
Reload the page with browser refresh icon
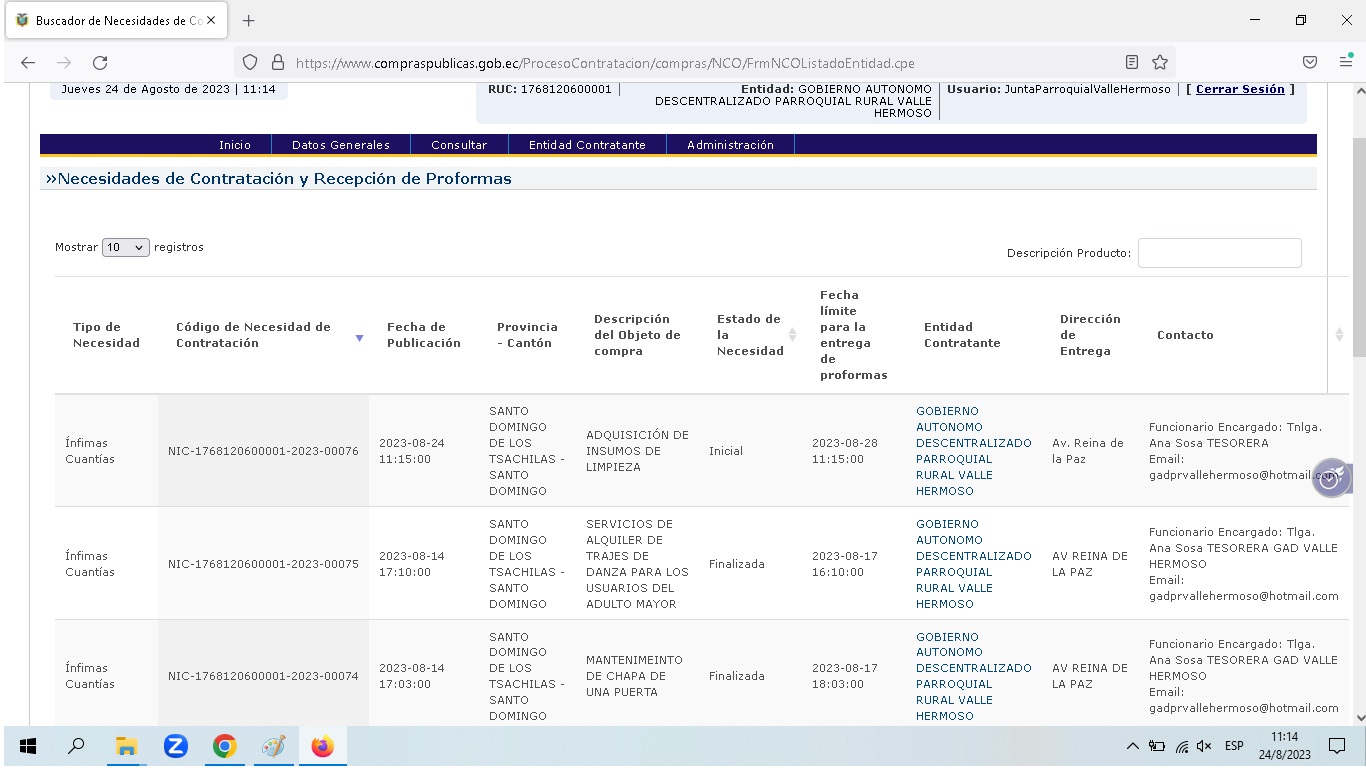(100, 62)
